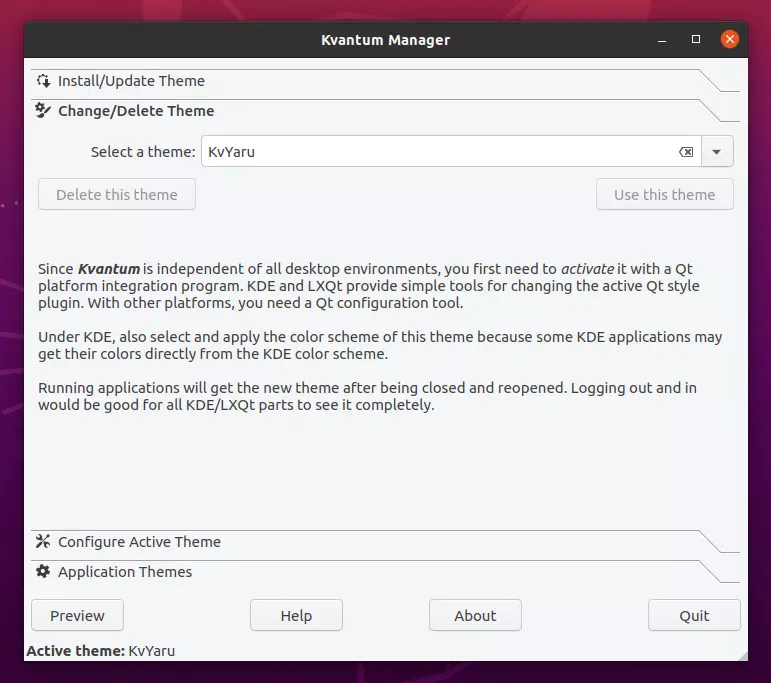Click into the KvYaru theme text field

438,151
